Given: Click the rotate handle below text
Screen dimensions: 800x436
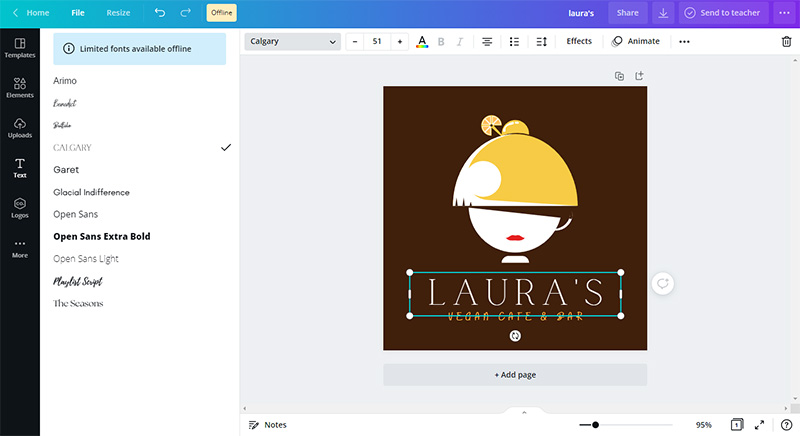Looking at the screenshot, I should point(515,336).
